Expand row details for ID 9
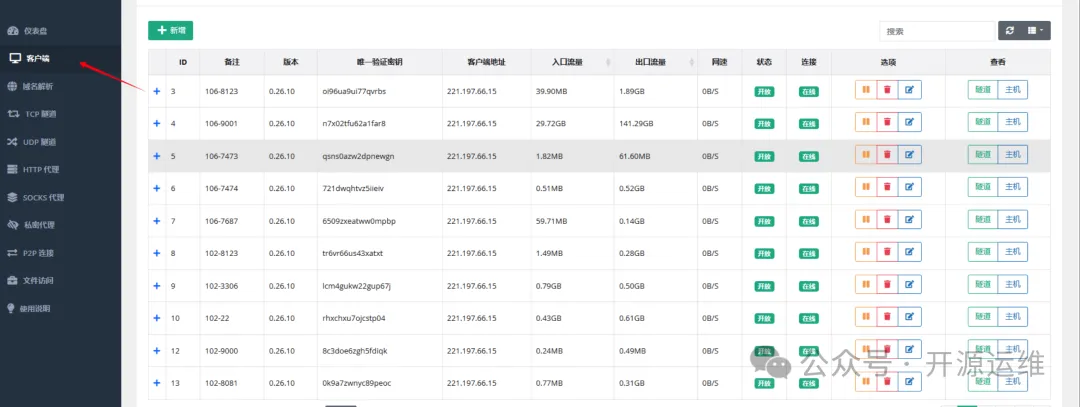Screen dimensions: 1080x407 pyautogui.click(x=157, y=286)
